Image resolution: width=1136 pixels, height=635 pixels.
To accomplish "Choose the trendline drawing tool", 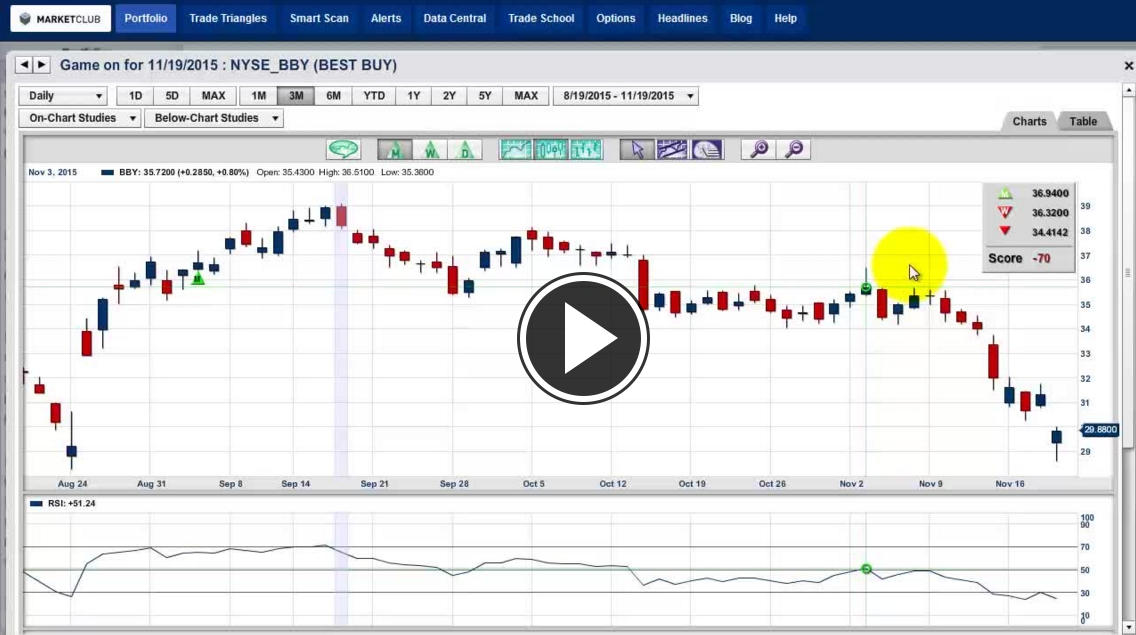I will [x=672, y=149].
